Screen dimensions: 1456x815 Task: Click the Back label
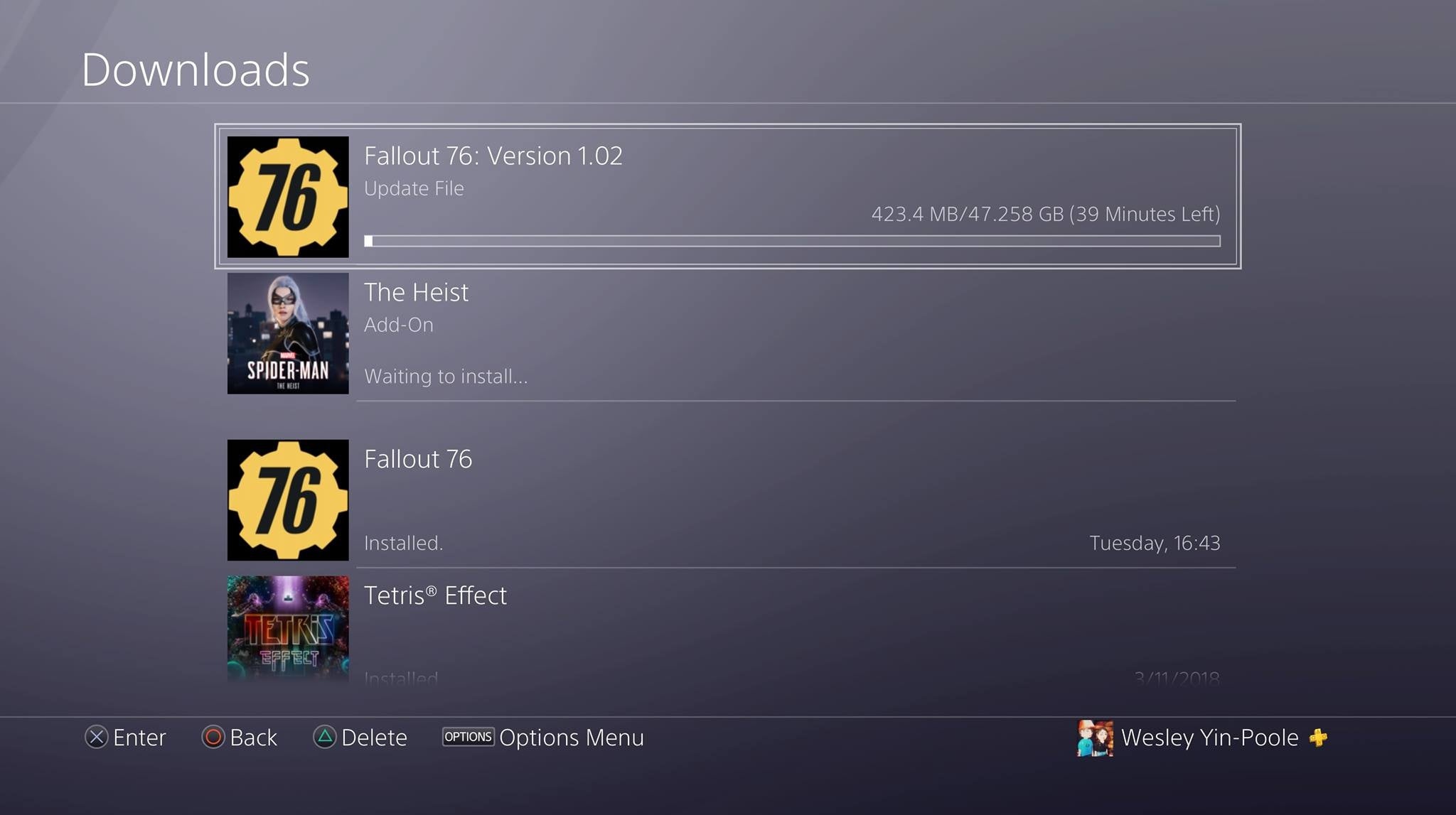click(x=253, y=738)
